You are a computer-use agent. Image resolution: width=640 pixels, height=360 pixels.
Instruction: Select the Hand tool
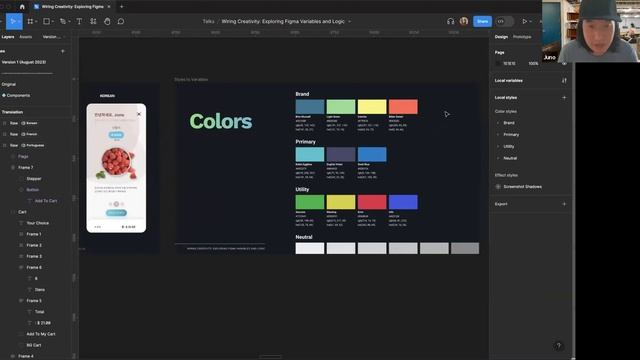tap(107, 21)
